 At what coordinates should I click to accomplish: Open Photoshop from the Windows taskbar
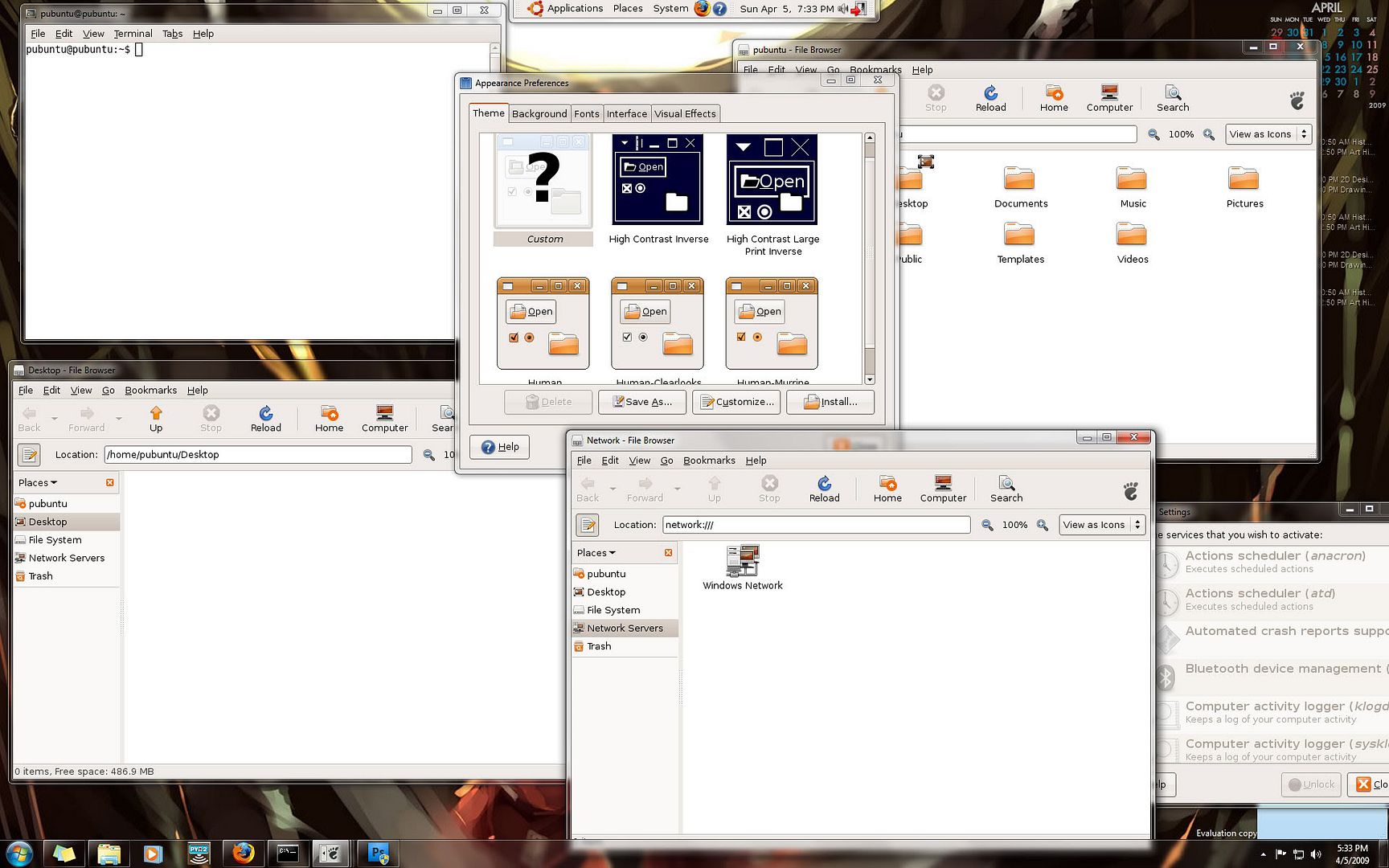(378, 853)
